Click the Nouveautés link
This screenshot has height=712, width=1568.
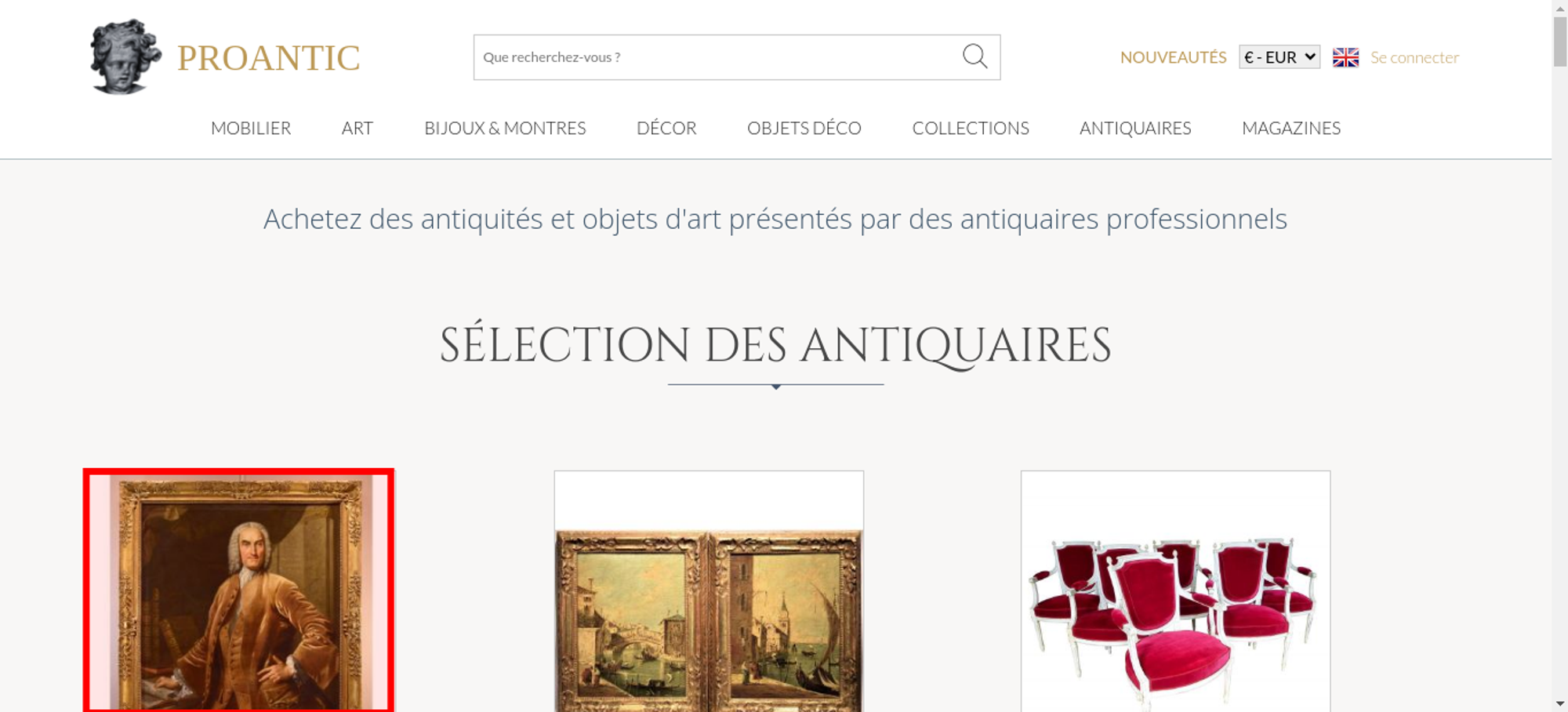pos(1173,57)
